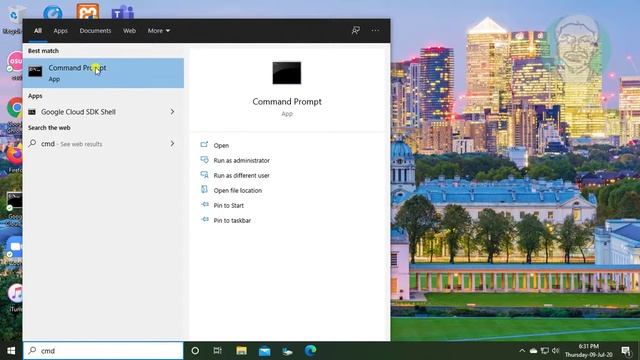This screenshot has height=360, width=640.
Task: Click the Microsoft Teams desktop icon
Action: (x=122, y=12)
